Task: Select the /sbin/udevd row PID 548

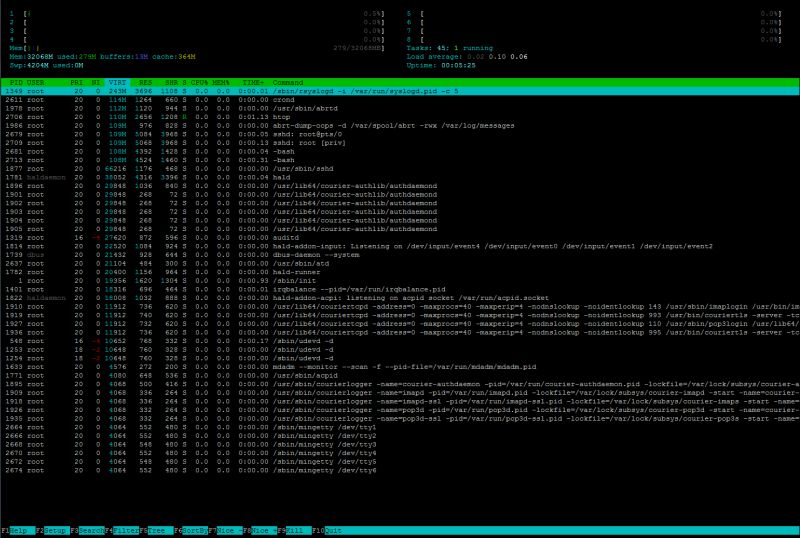Action: pyautogui.click(x=400, y=341)
